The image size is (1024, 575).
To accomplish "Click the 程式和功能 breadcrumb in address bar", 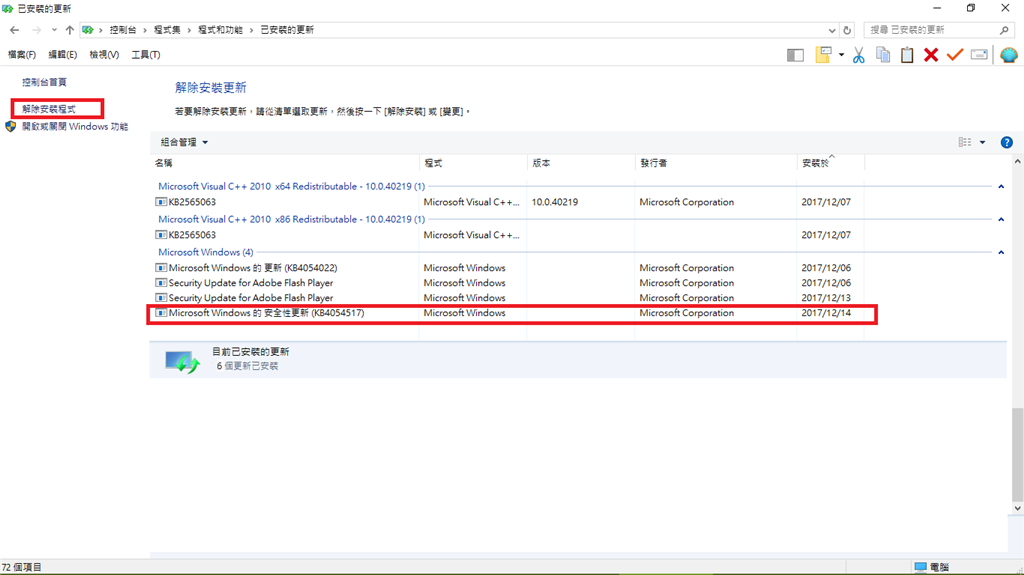I will [x=220, y=30].
